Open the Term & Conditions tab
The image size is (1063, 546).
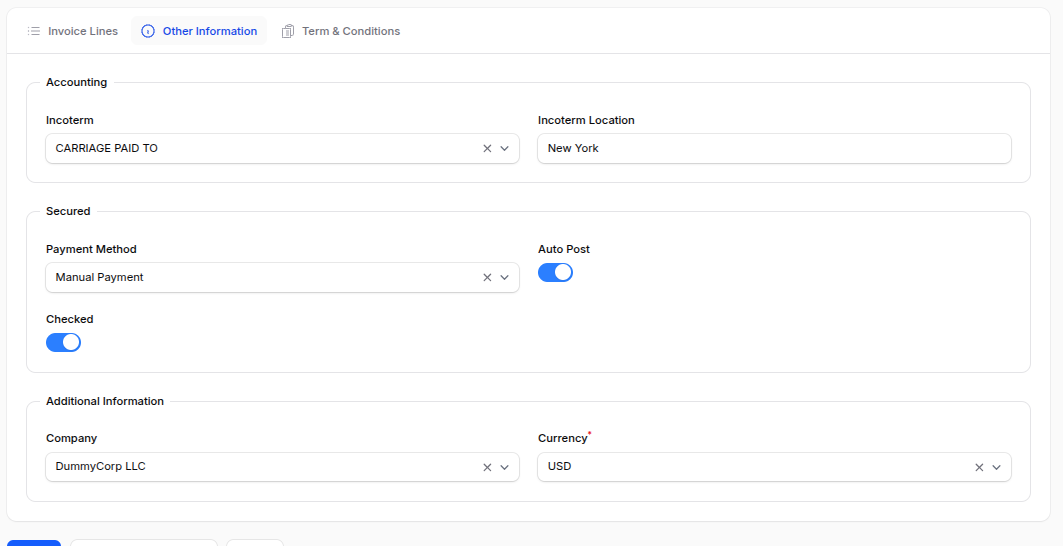(350, 31)
